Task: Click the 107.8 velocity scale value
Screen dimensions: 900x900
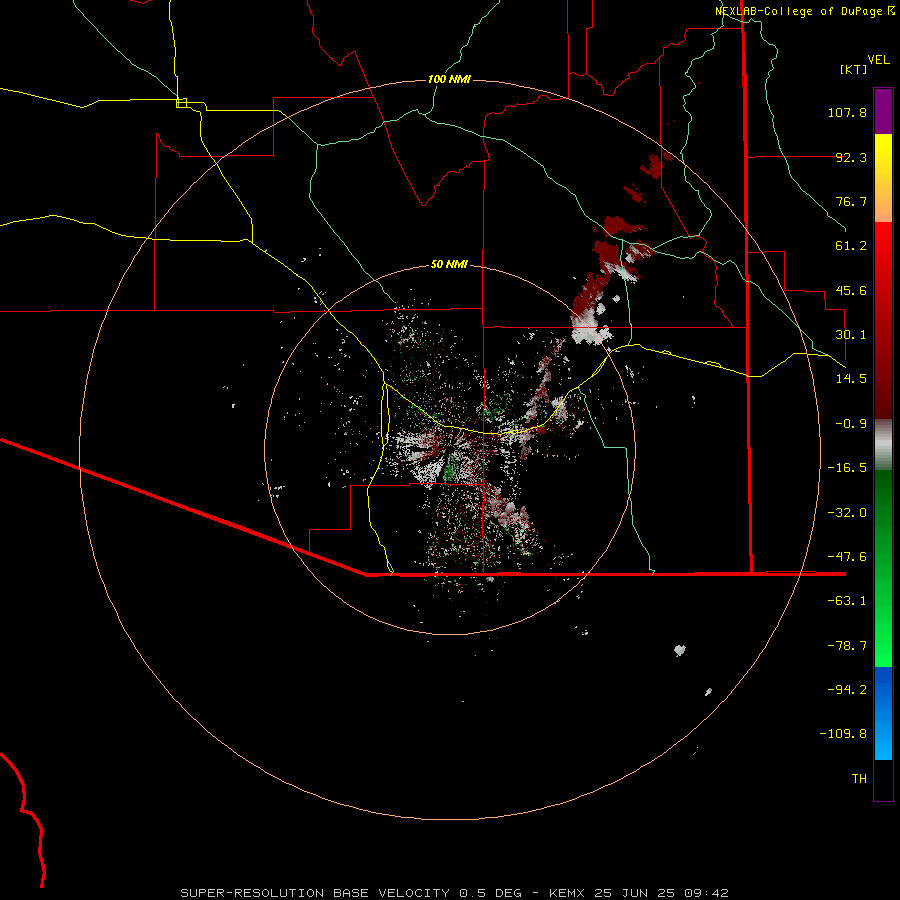Action: pos(847,112)
